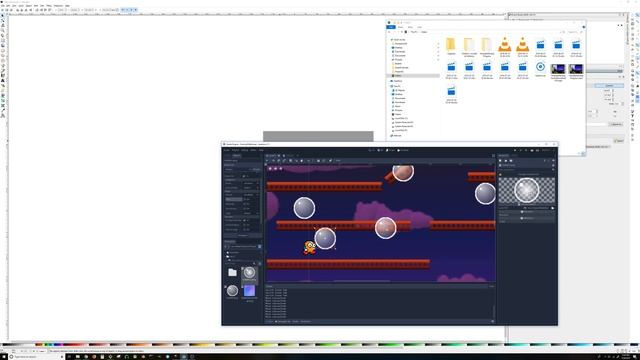Viewport: 640px width, 360px height.
Task: Switch Godot to the Script workspace
Action: pos(391,150)
